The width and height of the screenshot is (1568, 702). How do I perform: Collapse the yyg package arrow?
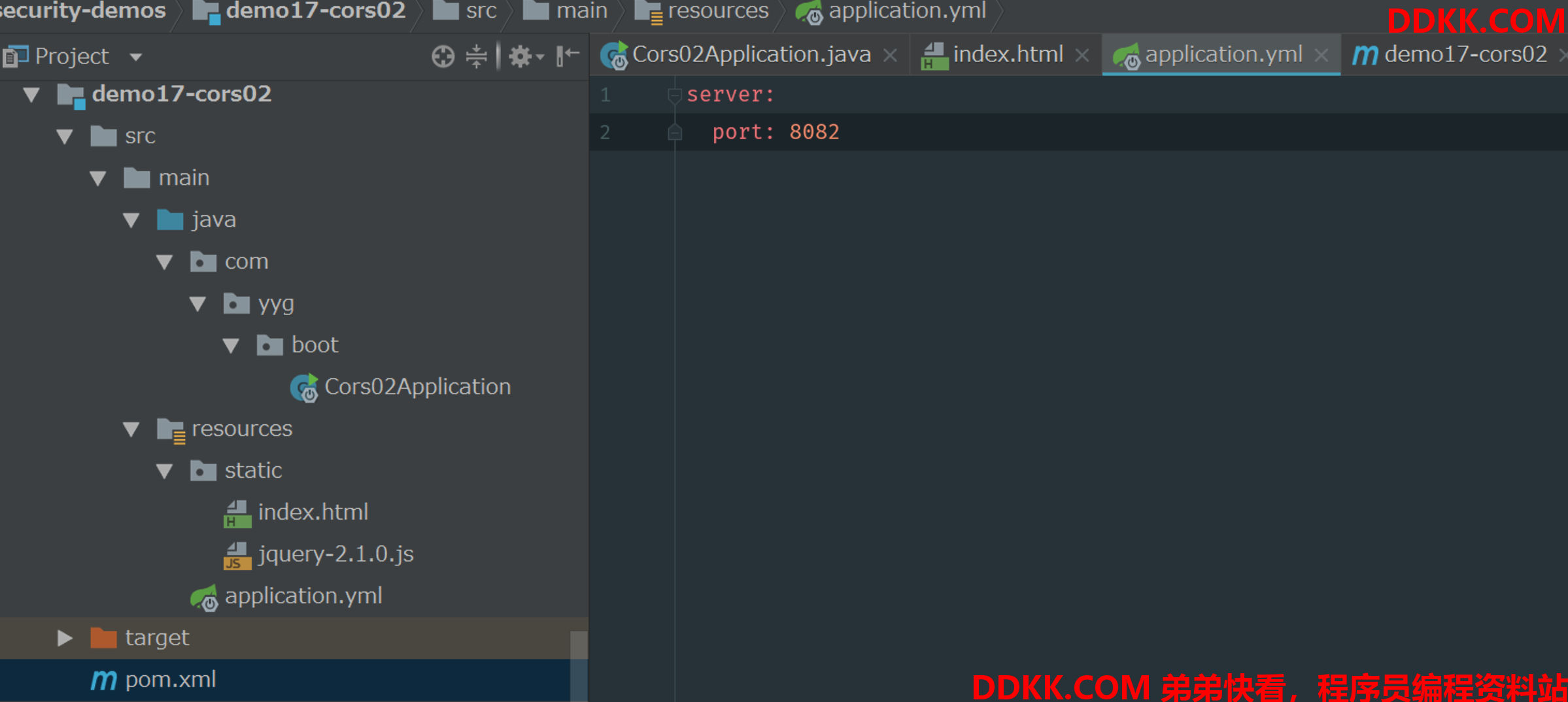pyautogui.click(x=197, y=304)
